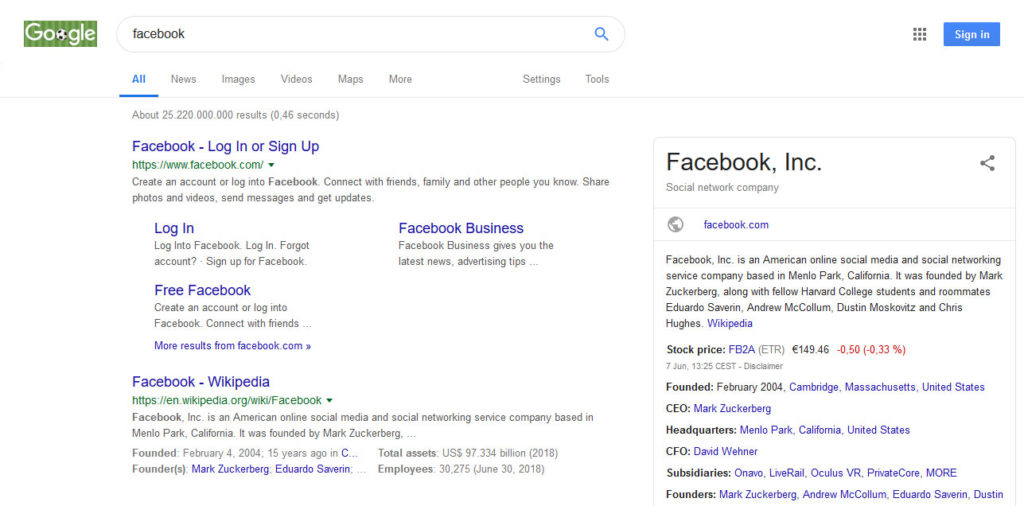Open the Facebook - Wikipedia result
The height and width of the screenshot is (506, 1024).
coord(200,382)
